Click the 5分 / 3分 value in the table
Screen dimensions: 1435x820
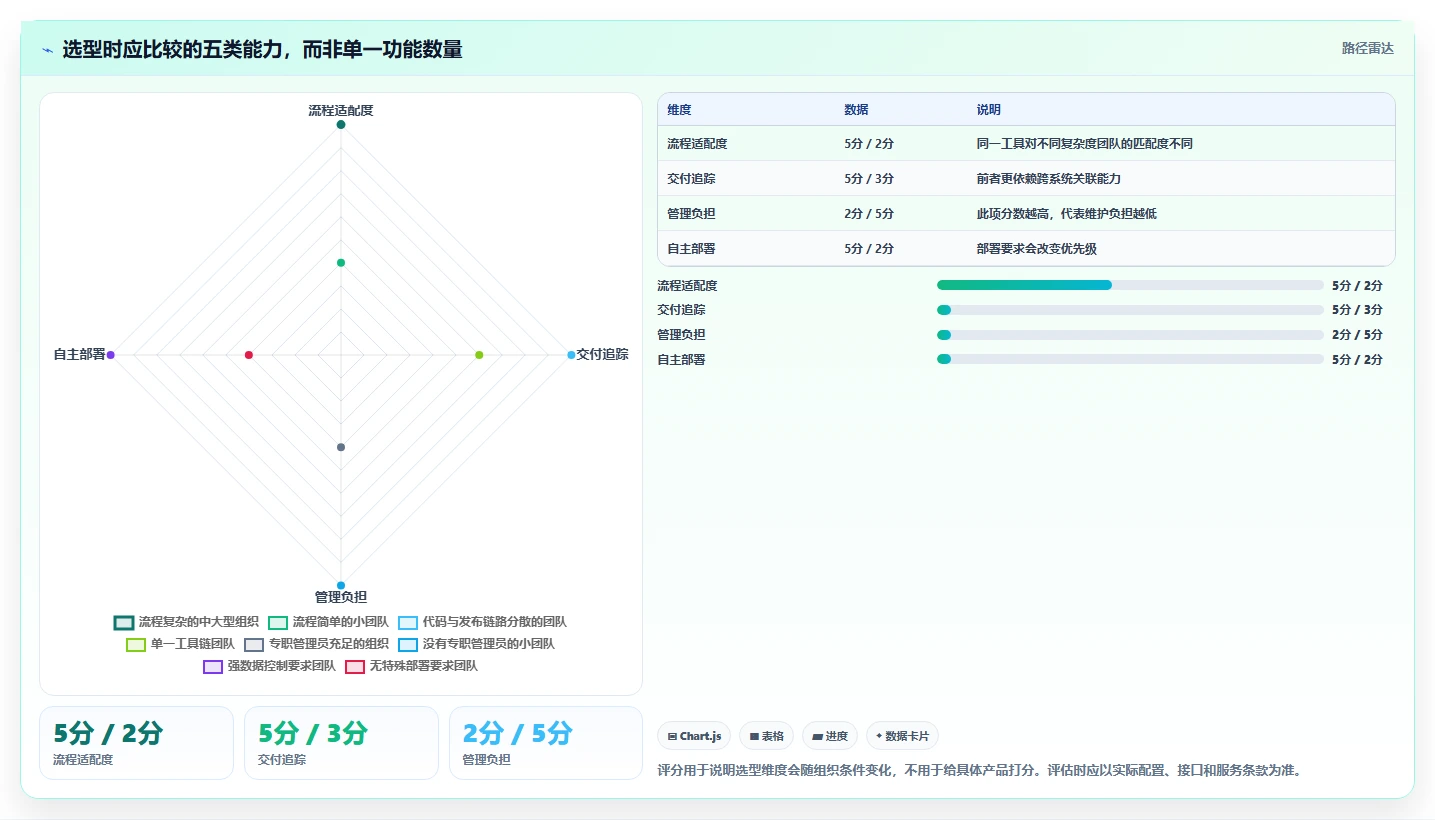click(869, 179)
